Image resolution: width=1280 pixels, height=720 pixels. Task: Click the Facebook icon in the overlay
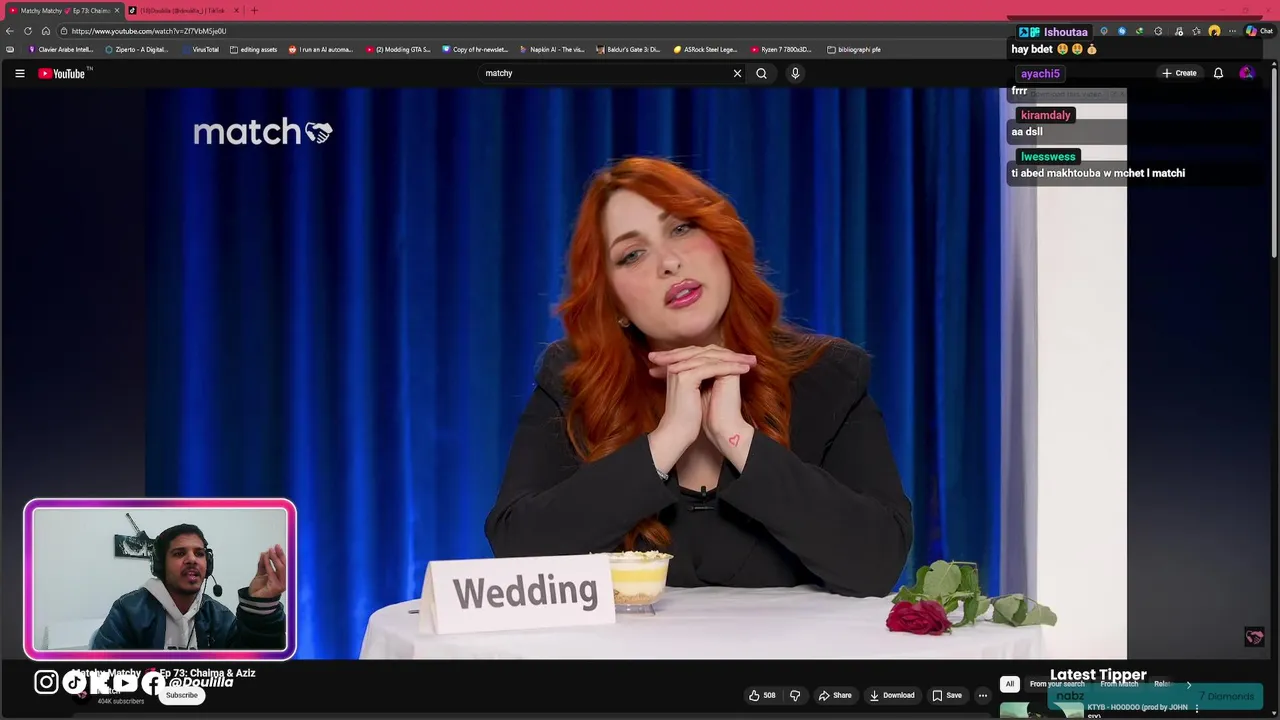pos(152,683)
